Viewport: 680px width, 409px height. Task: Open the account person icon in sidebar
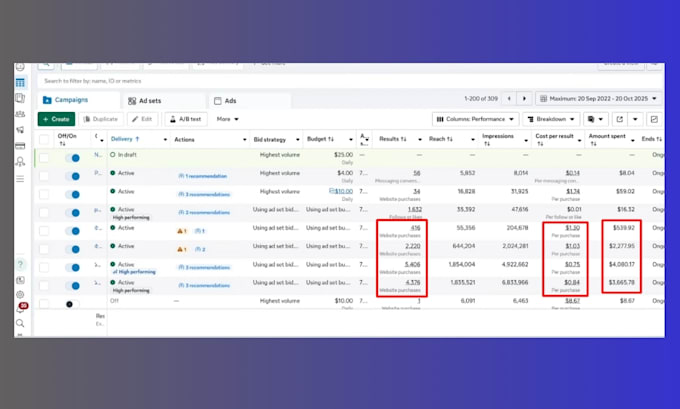point(20,162)
